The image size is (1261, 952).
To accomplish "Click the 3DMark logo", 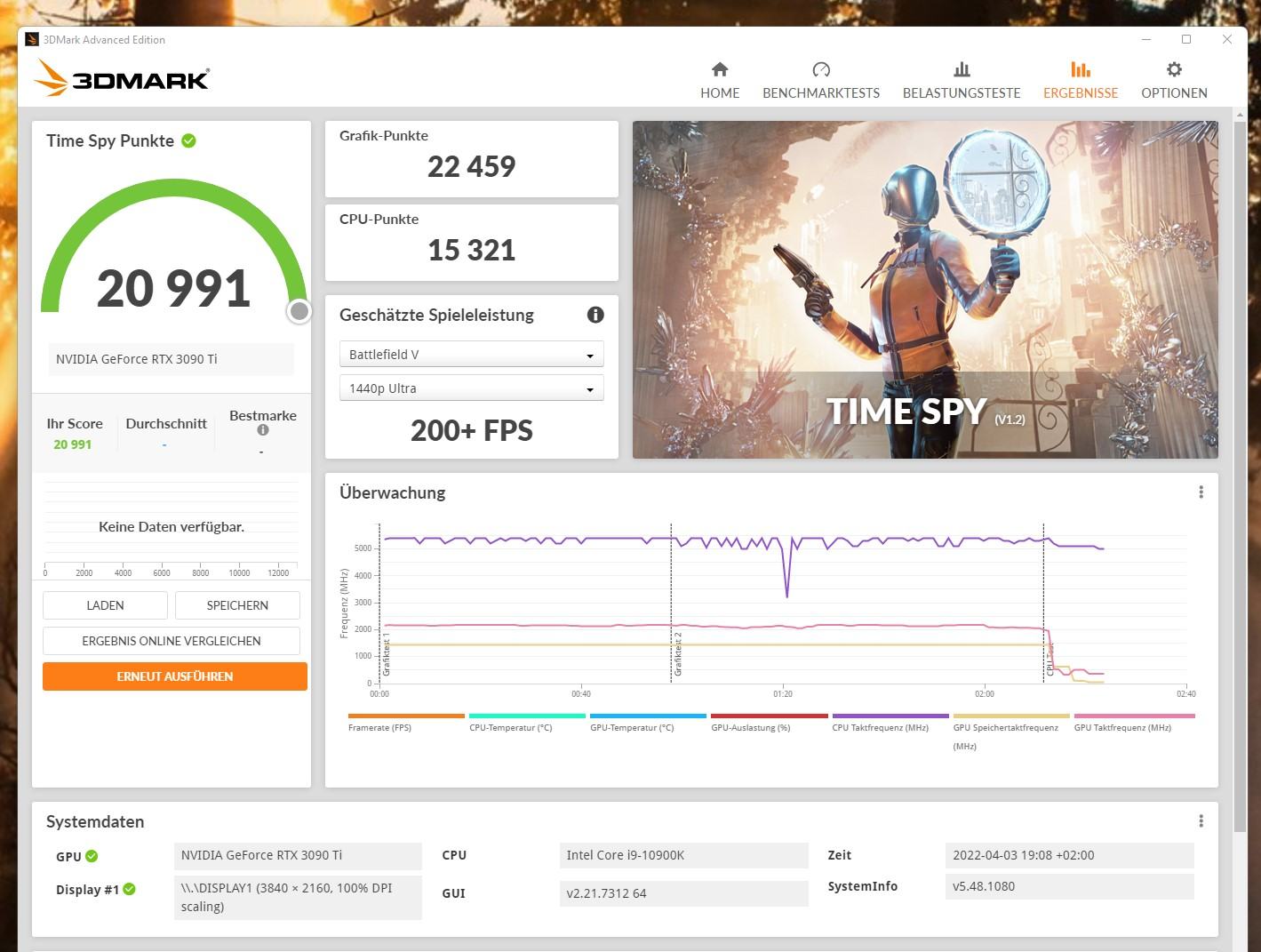I will tap(122, 78).
